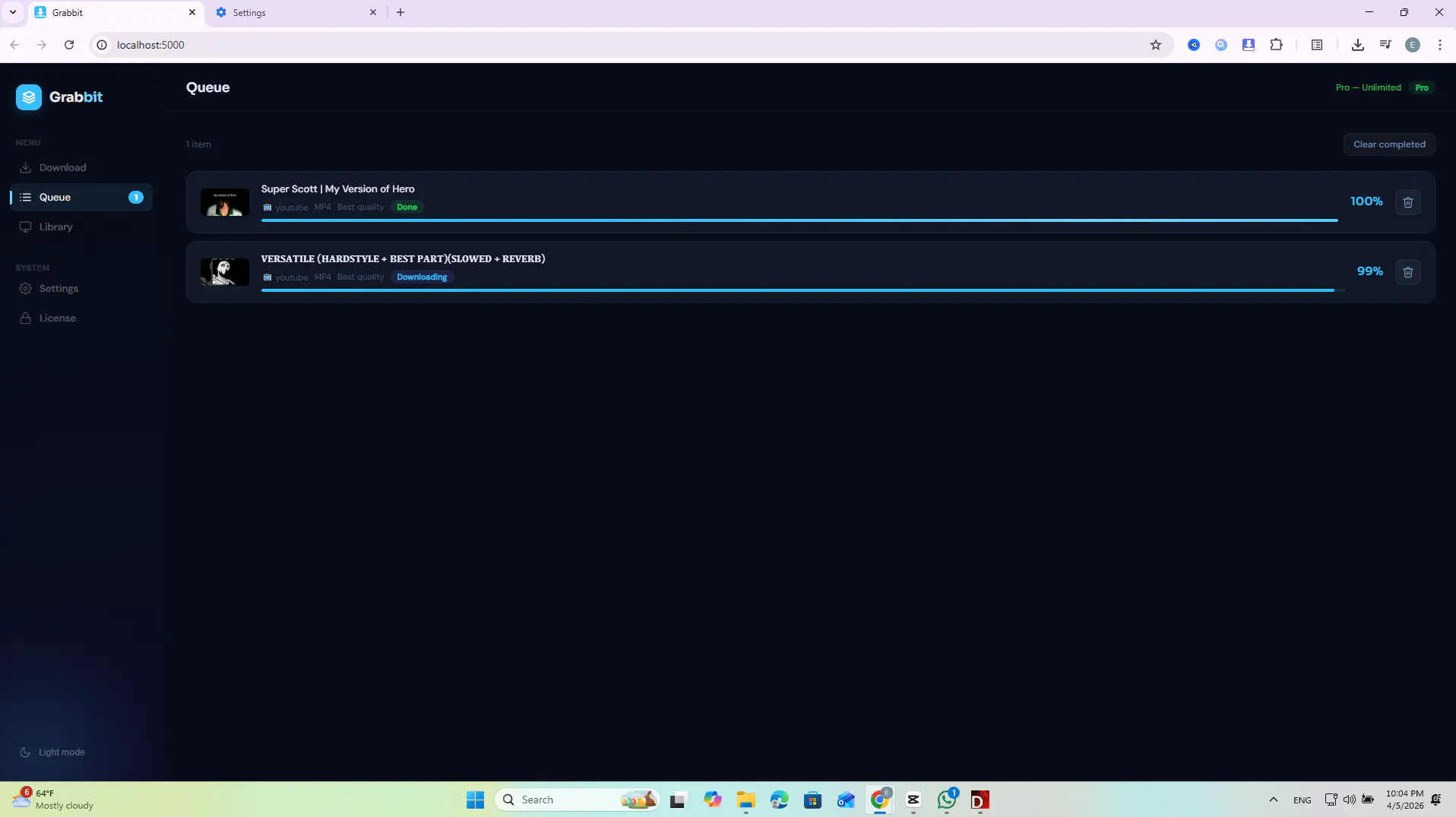Click VERSATILE video thumbnail

225,272
